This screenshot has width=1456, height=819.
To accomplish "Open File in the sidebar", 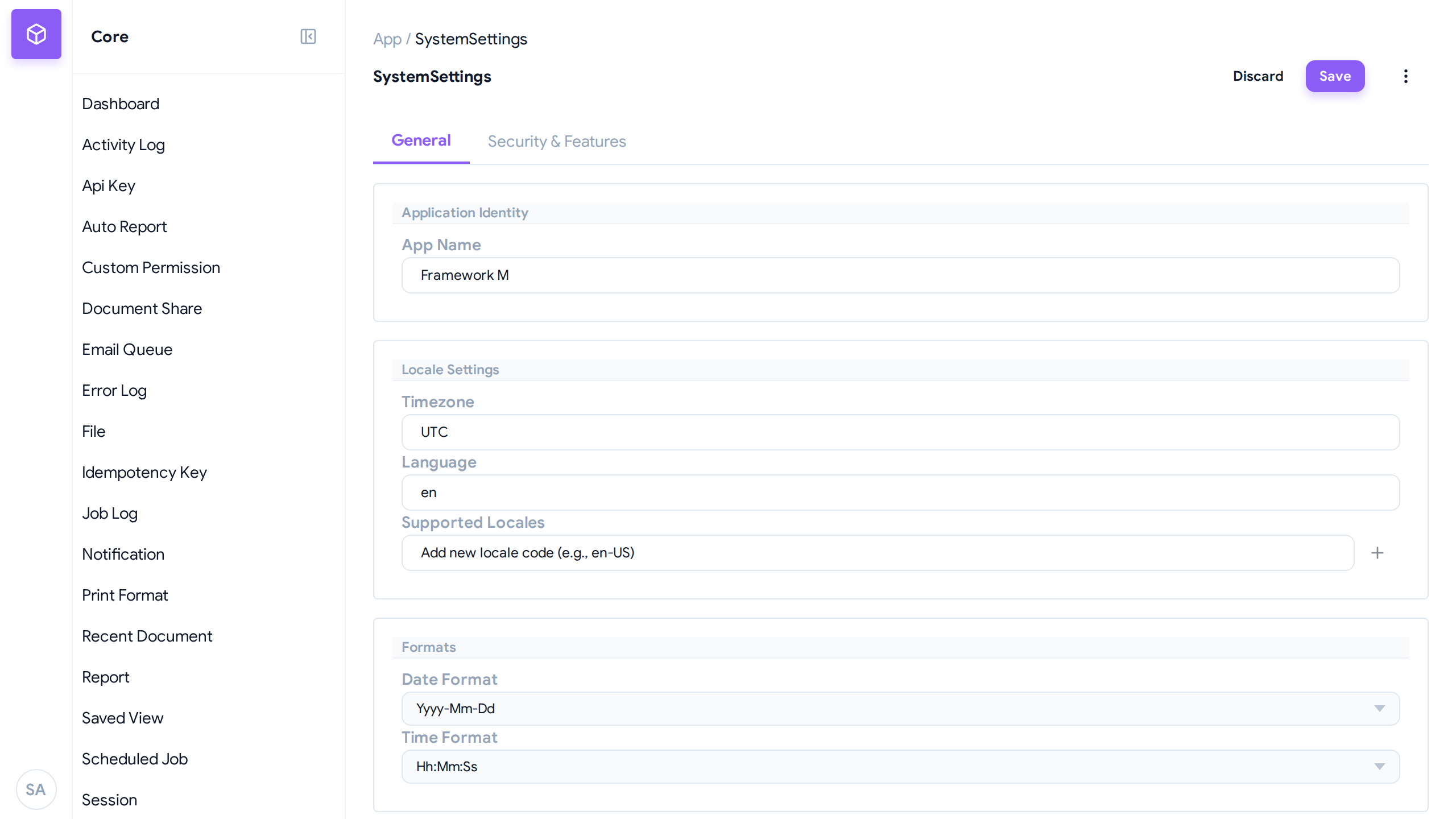I will coord(94,431).
